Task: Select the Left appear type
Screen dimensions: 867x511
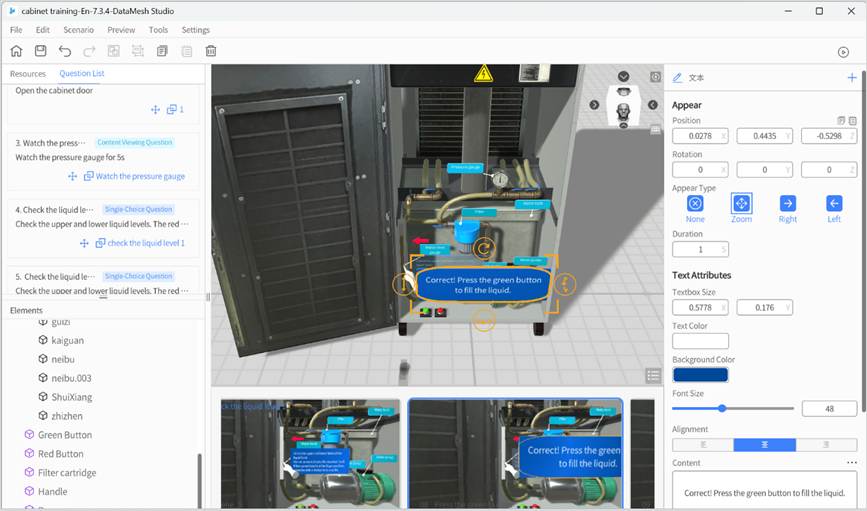Action: coord(834,203)
